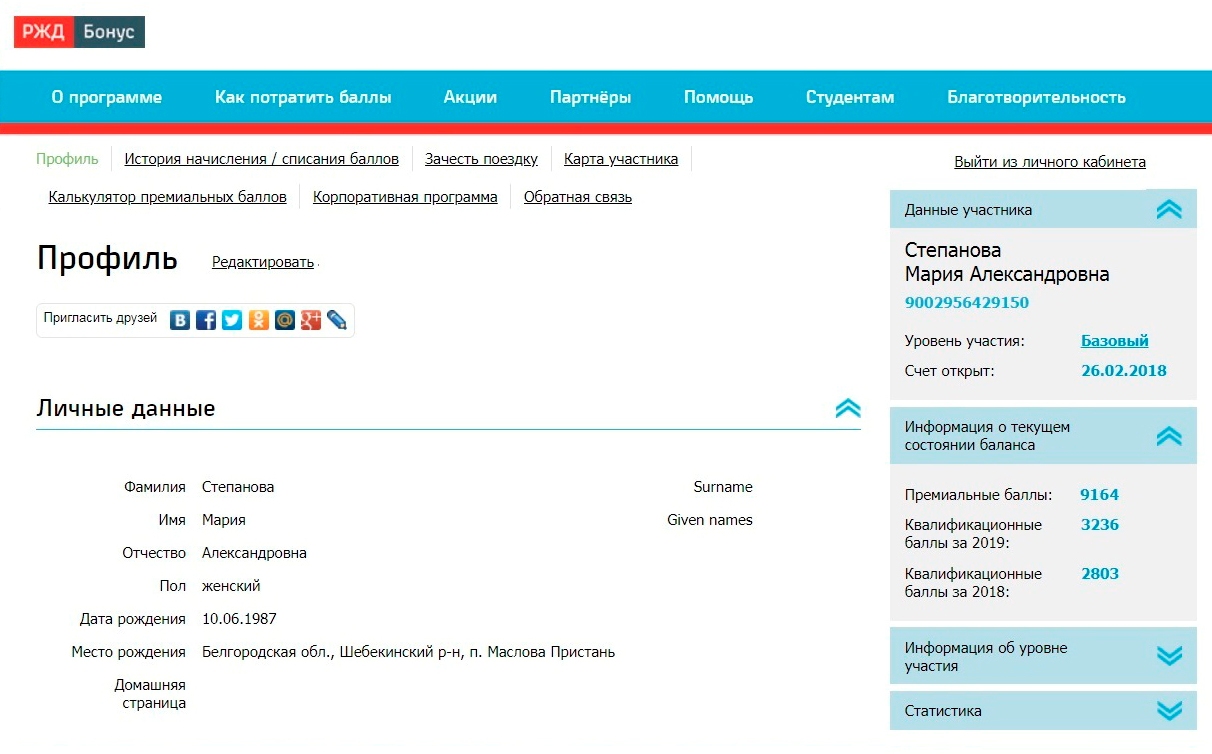Image resolution: width=1212 pixels, height=754 pixels.
Task: Share invite via Odnoklassniki icon
Action: (259, 320)
